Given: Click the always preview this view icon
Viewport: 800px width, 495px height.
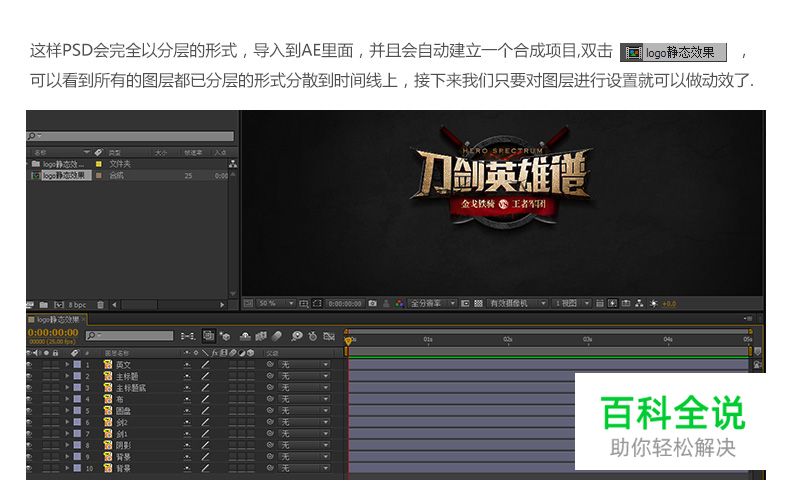Looking at the screenshot, I should point(248,304).
